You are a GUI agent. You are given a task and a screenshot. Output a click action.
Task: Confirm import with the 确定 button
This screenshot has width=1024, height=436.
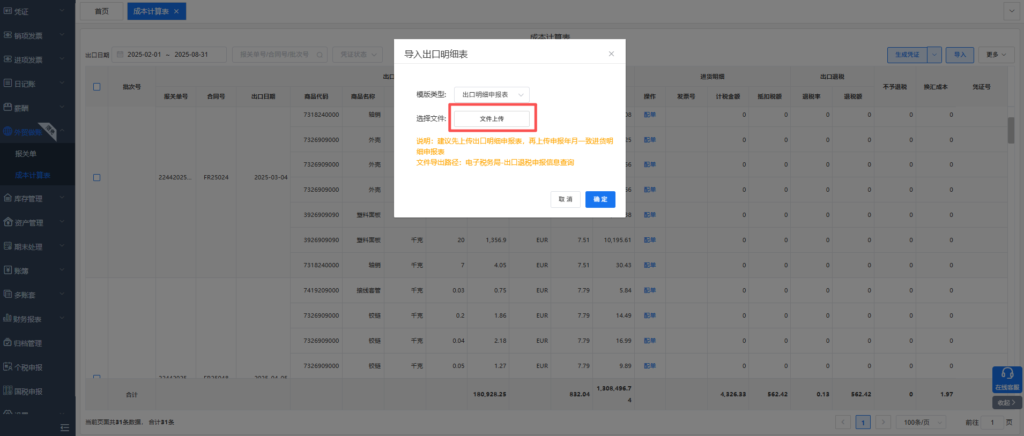[x=600, y=199]
